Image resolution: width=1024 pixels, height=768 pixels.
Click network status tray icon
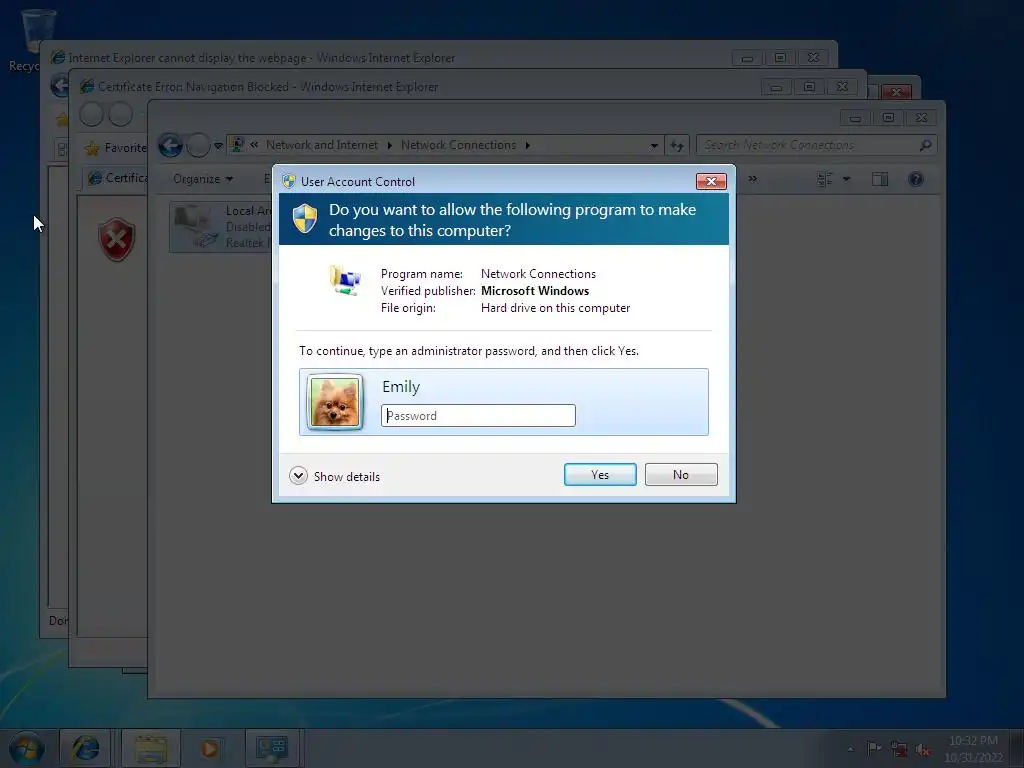point(899,749)
